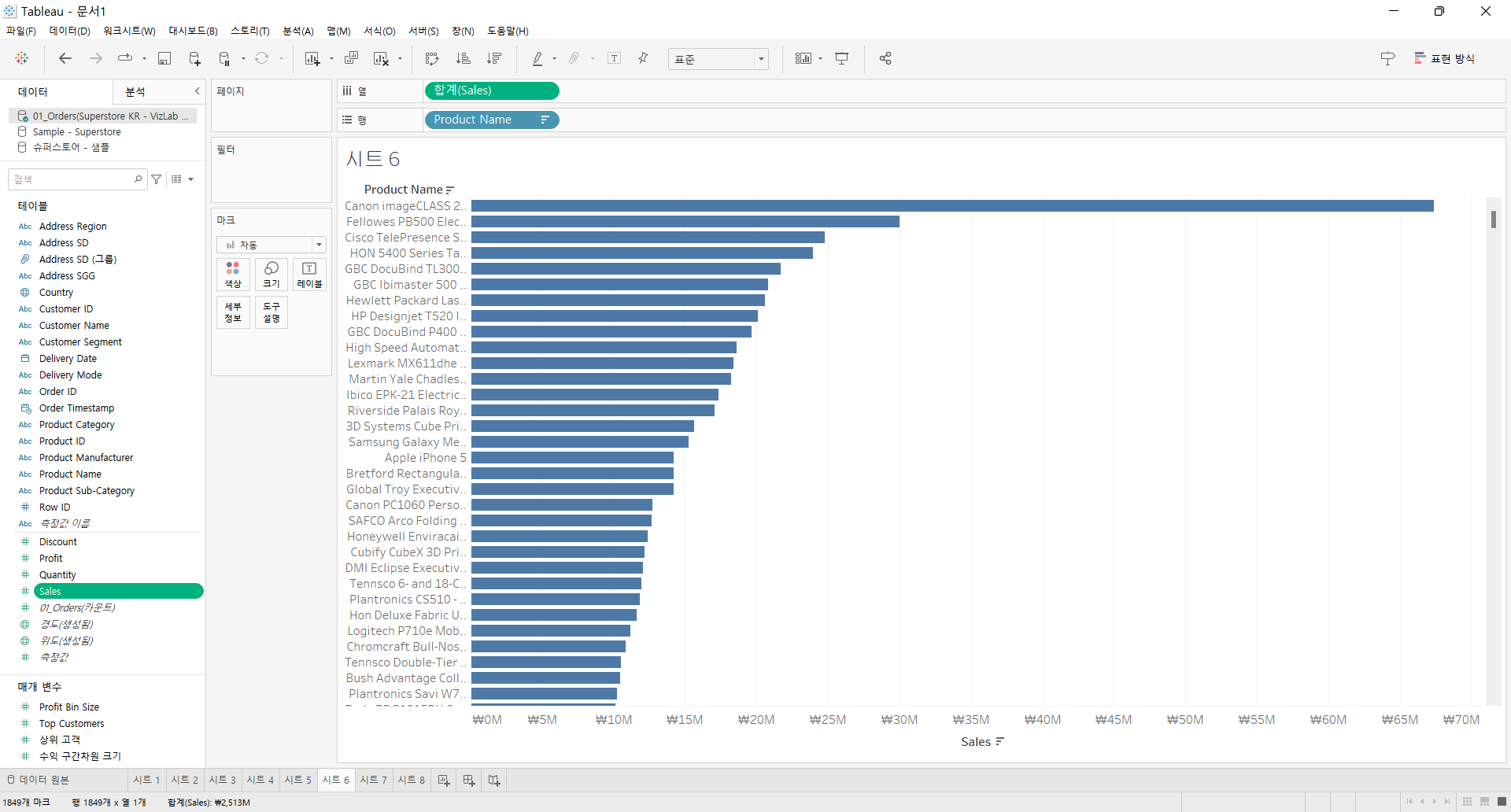This screenshot has width=1511, height=812.
Task: Expand the show/hide cards dropdown arrow
Action: [x=820, y=58]
